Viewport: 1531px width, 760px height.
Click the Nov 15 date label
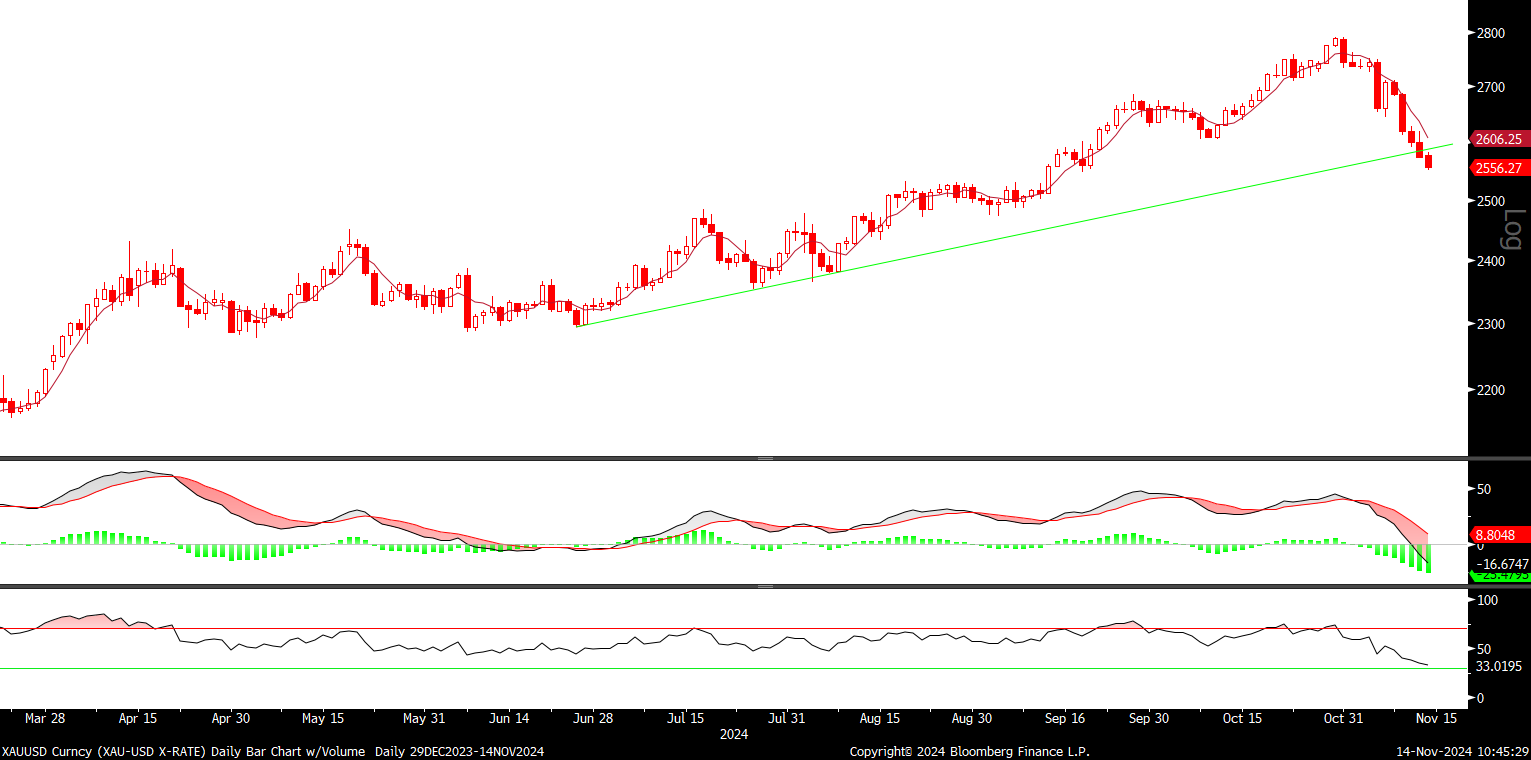tap(1436, 719)
